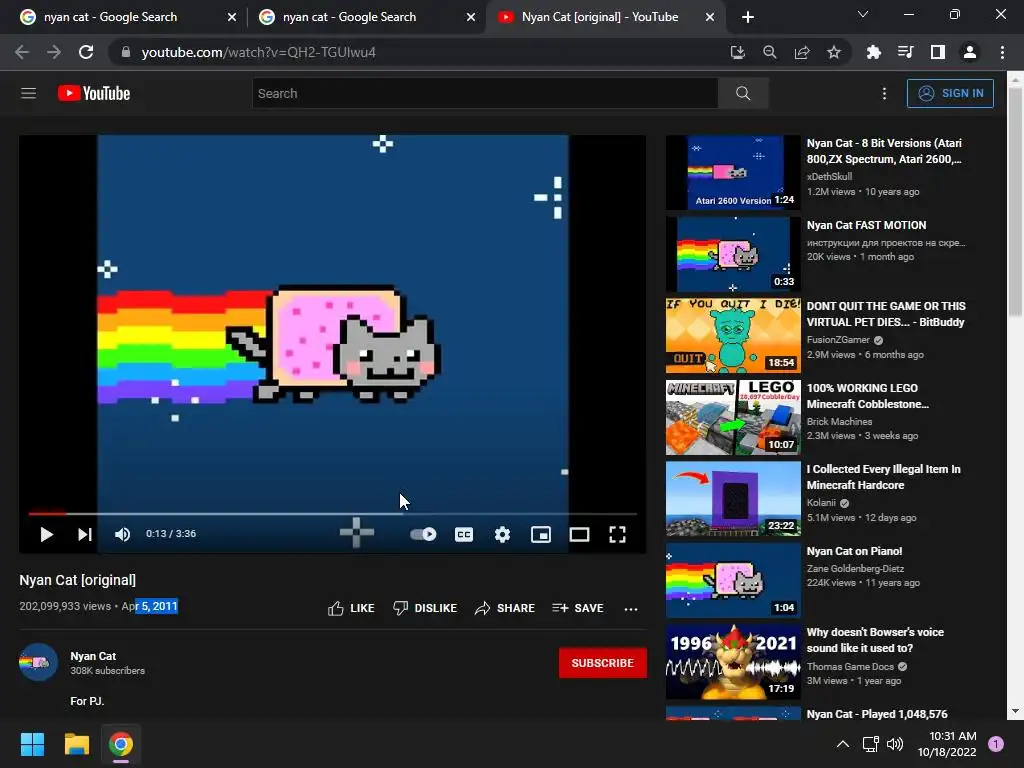Open Nyan Cat channel avatar

pos(38,662)
